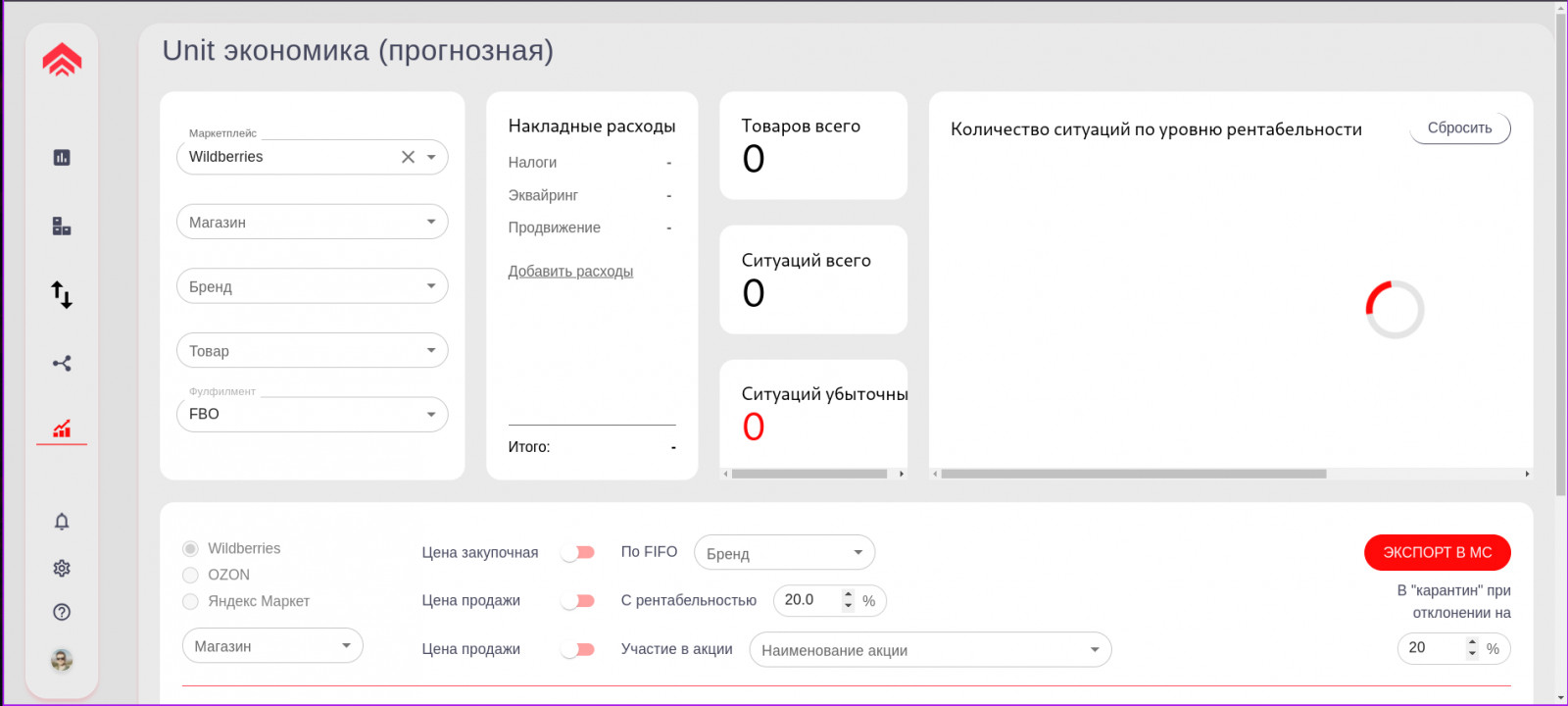
Task: Open the stacked blocks sidebar icon
Action: pyautogui.click(x=62, y=227)
